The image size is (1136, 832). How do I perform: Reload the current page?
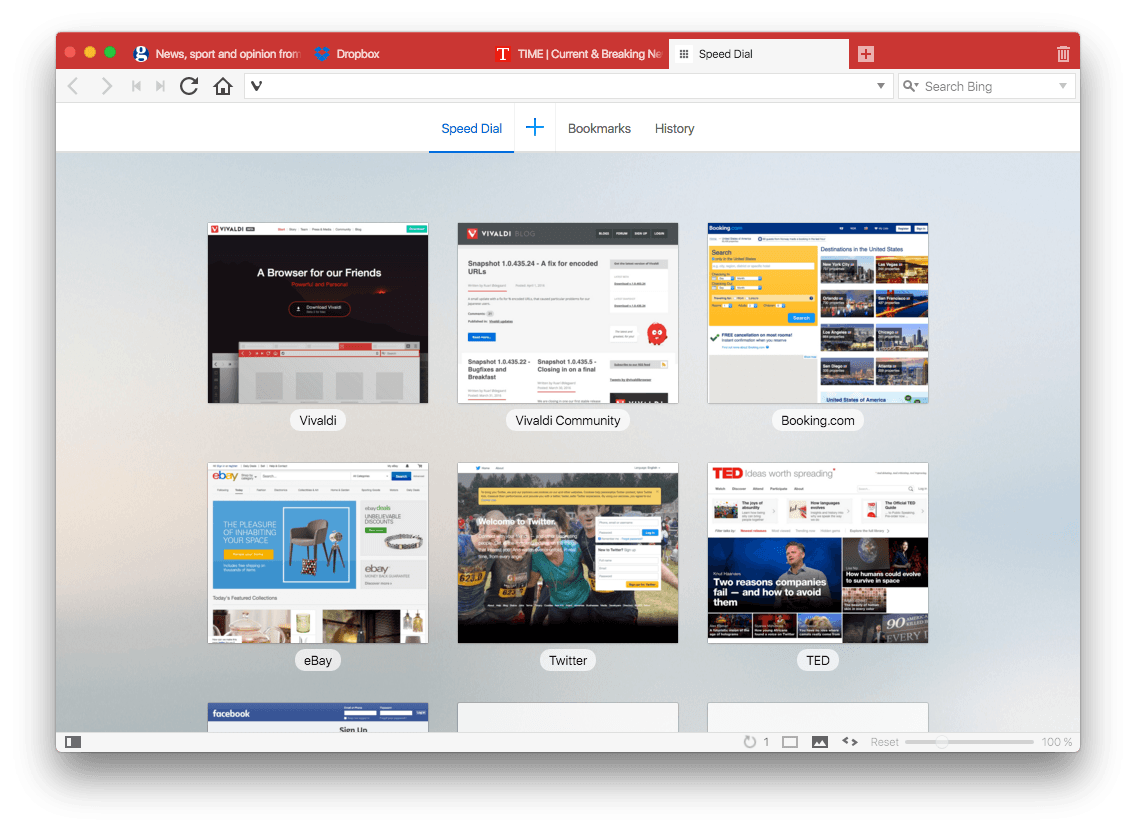(189, 86)
